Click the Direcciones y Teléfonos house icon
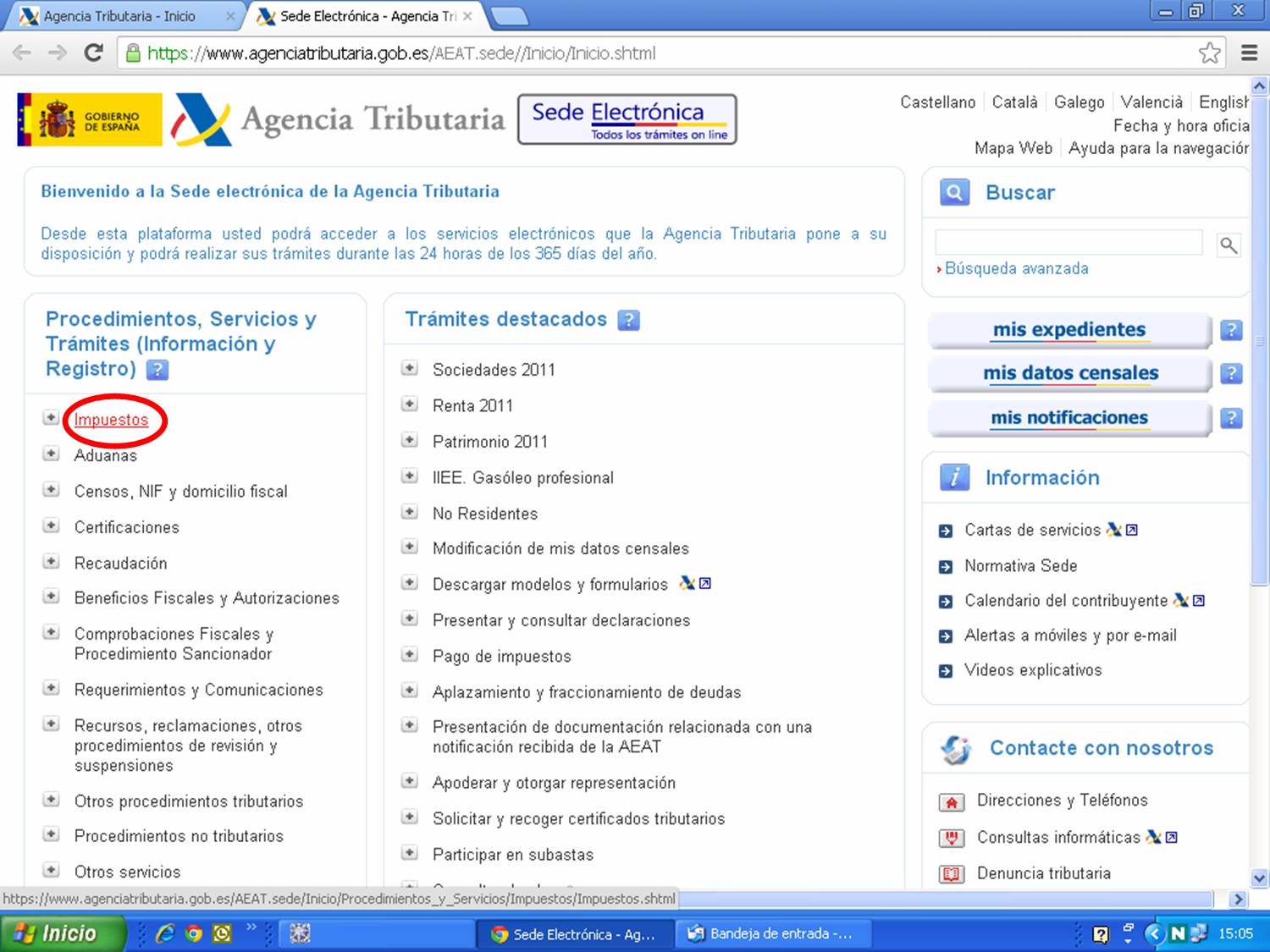The width and height of the screenshot is (1270, 952). pos(952,801)
